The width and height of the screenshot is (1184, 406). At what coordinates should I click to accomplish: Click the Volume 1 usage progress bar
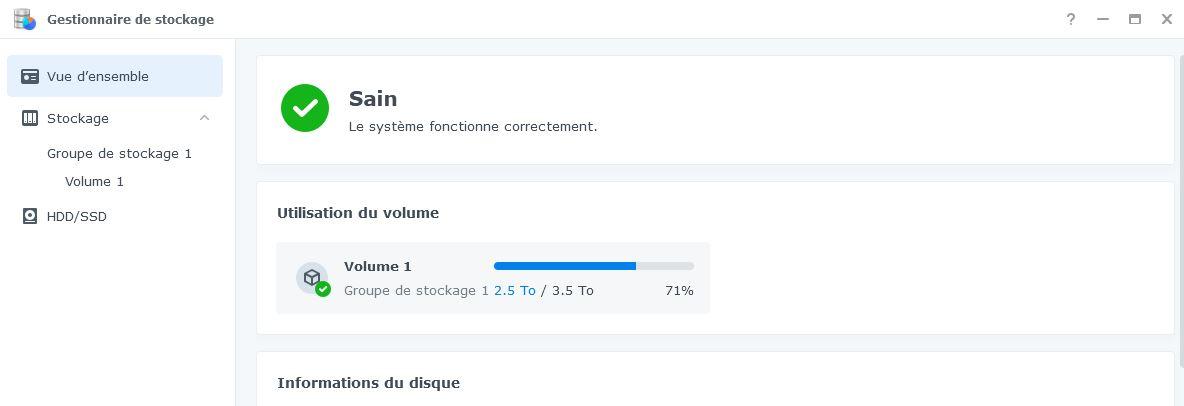[593, 266]
